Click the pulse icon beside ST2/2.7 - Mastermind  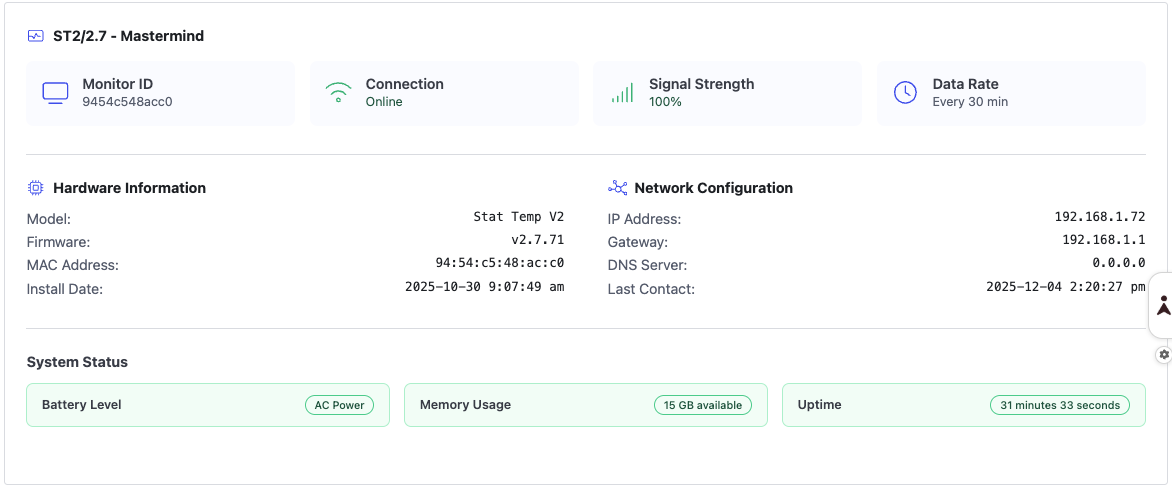(36, 36)
